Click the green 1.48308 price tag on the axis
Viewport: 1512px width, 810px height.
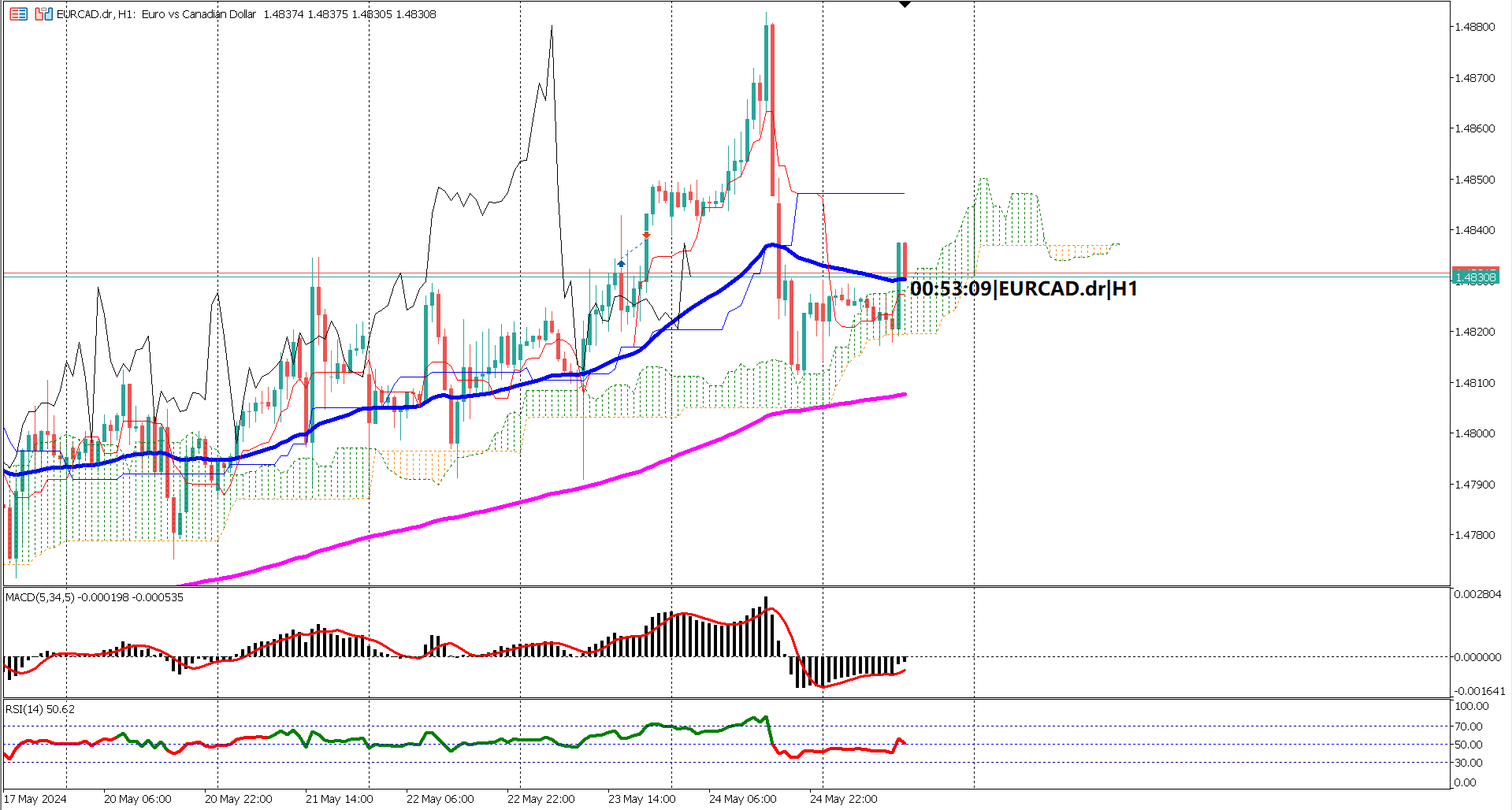1474,277
